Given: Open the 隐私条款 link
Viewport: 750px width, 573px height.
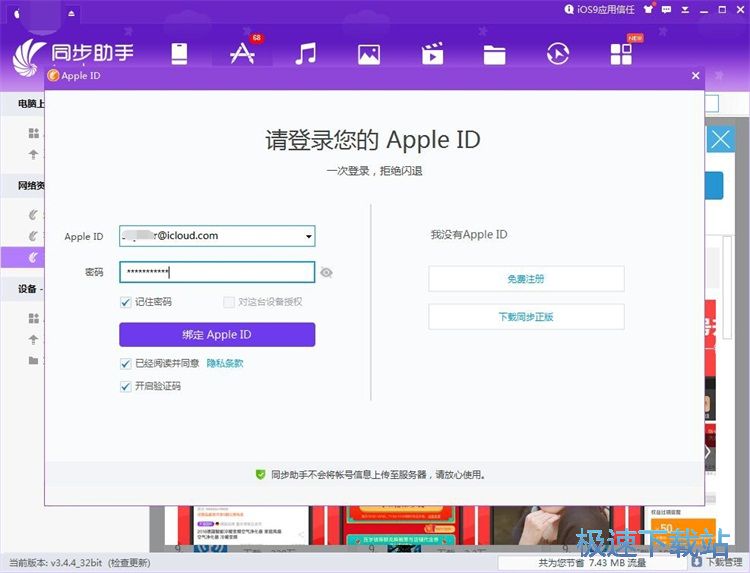Looking at the screenshot, I should (225, 364).
